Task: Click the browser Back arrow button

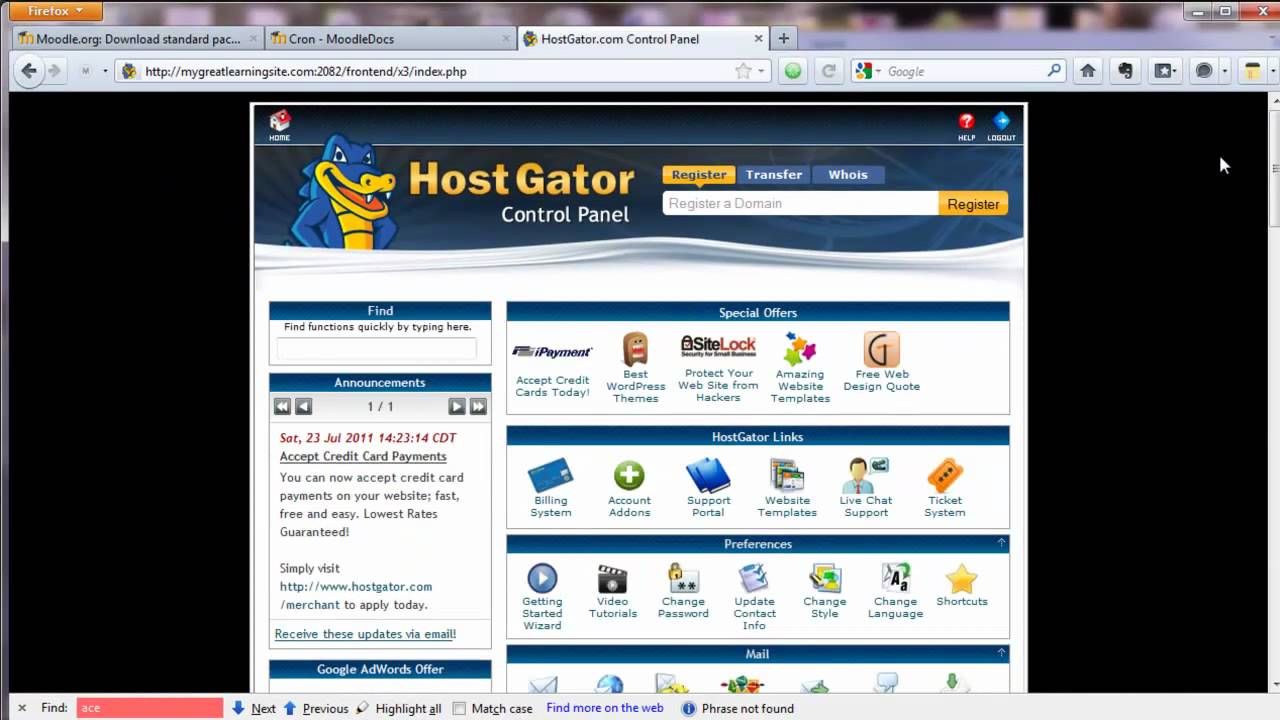Action: tap(29, 71)
